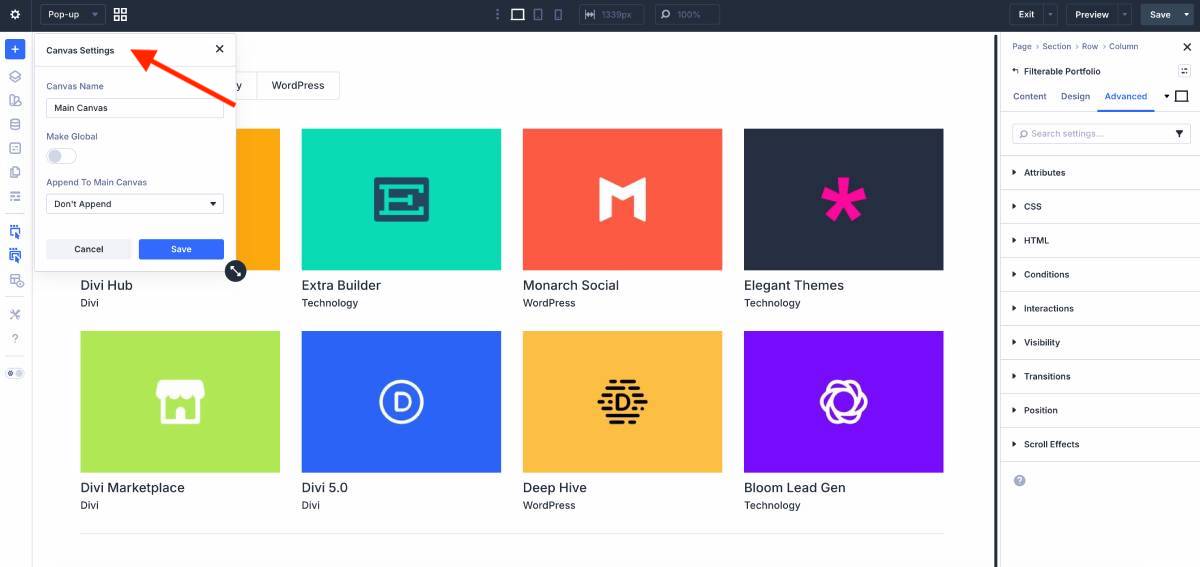Viewport: 1200px width, 567px height.
Task: Open the settings gear in top bar
Action: (15, 15)
